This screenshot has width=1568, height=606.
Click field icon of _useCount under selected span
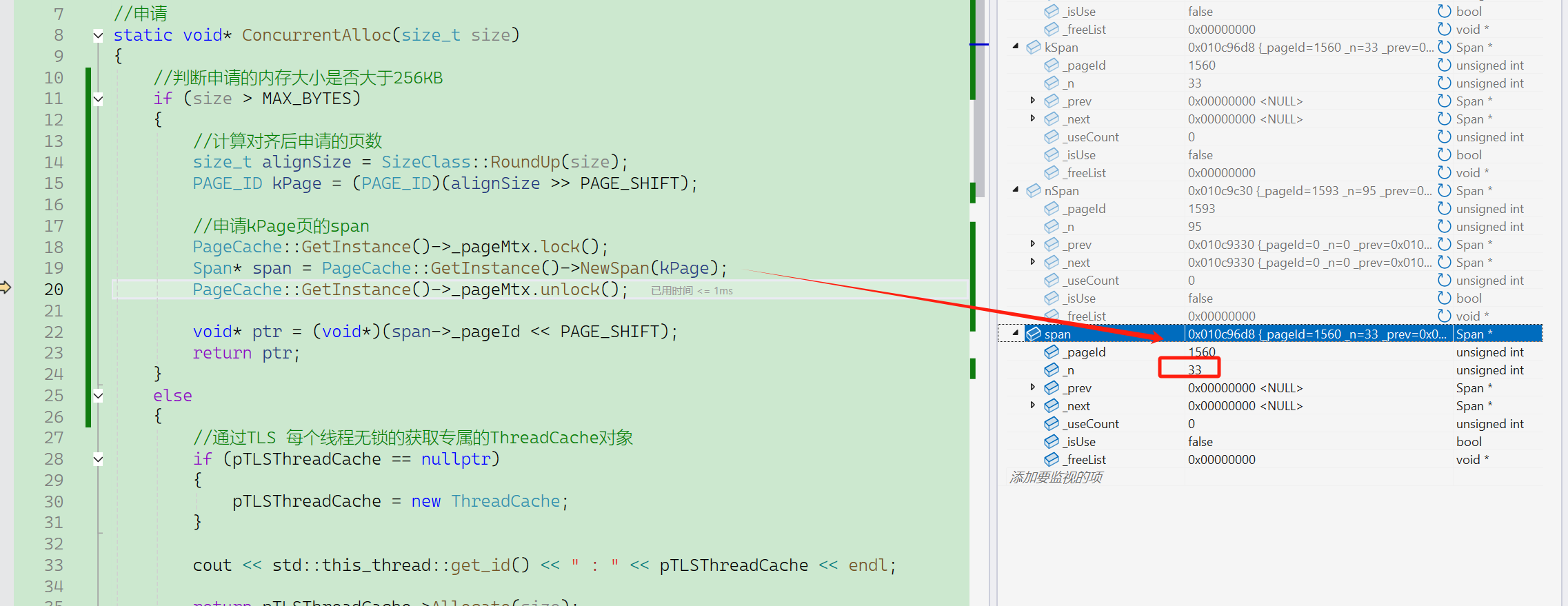tap(1052, 423)
